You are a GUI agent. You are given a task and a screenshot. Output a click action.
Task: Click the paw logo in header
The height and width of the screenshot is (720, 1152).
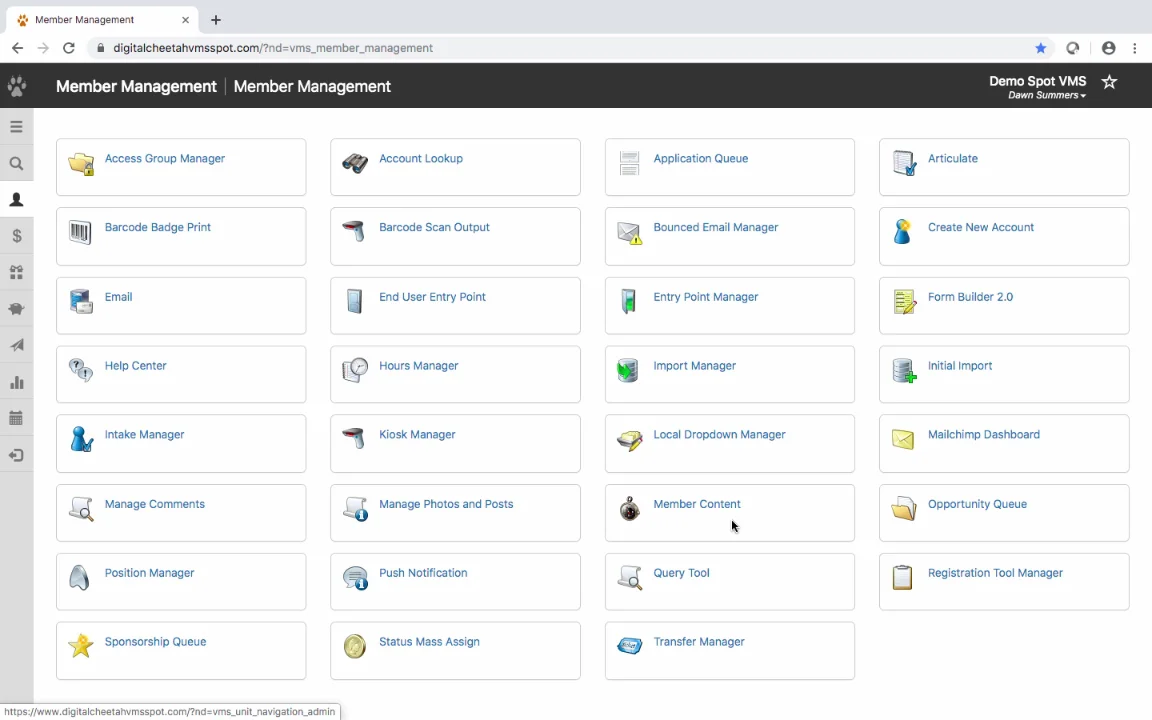[16, 86]
